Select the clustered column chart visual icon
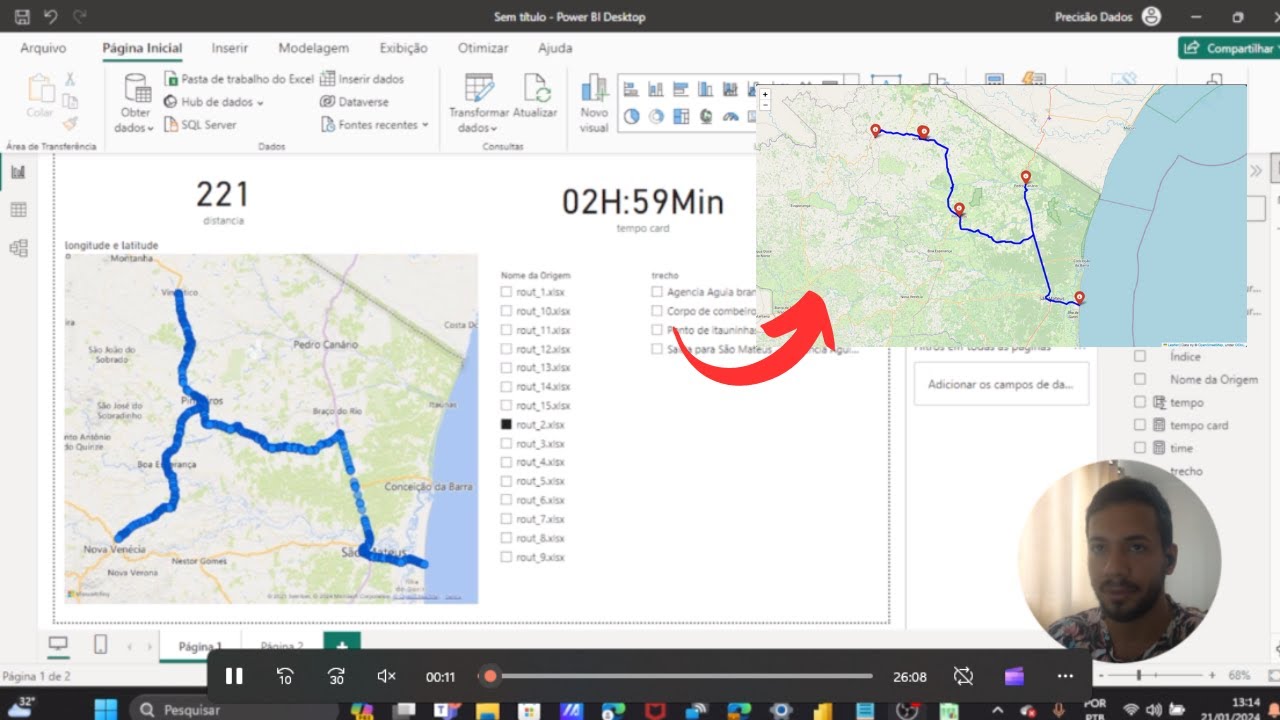This screenshot has width=1280, height=720. pyautogui.click(x=706, y=89)
